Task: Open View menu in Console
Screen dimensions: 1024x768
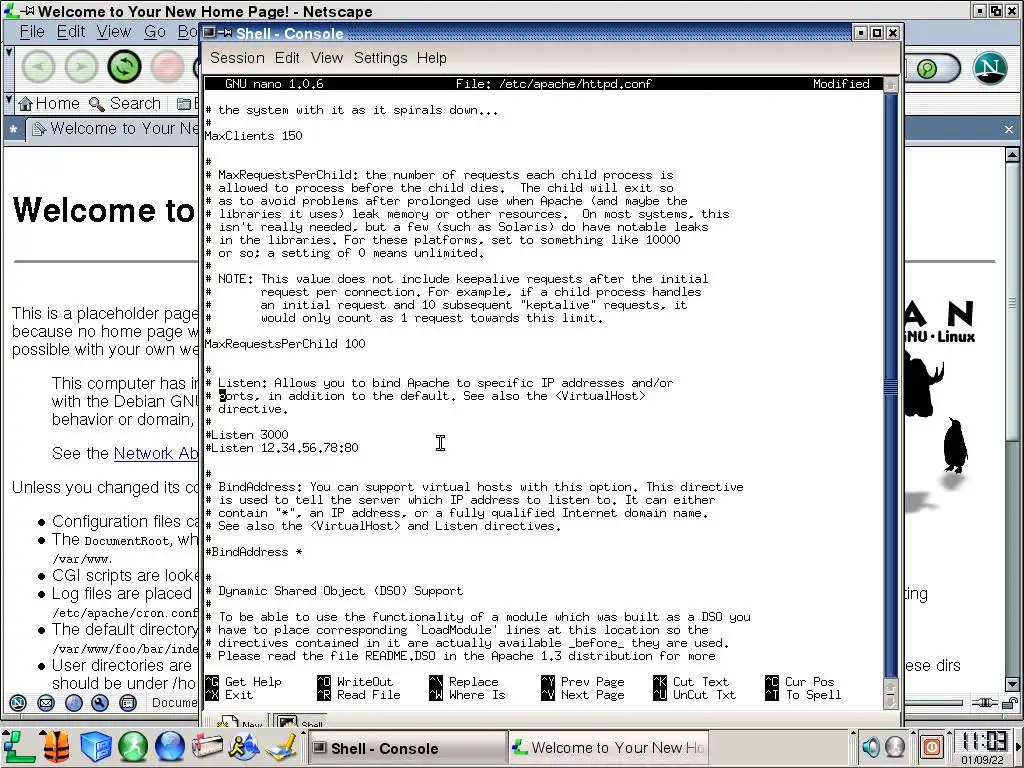Action: (x=327, y=57)
